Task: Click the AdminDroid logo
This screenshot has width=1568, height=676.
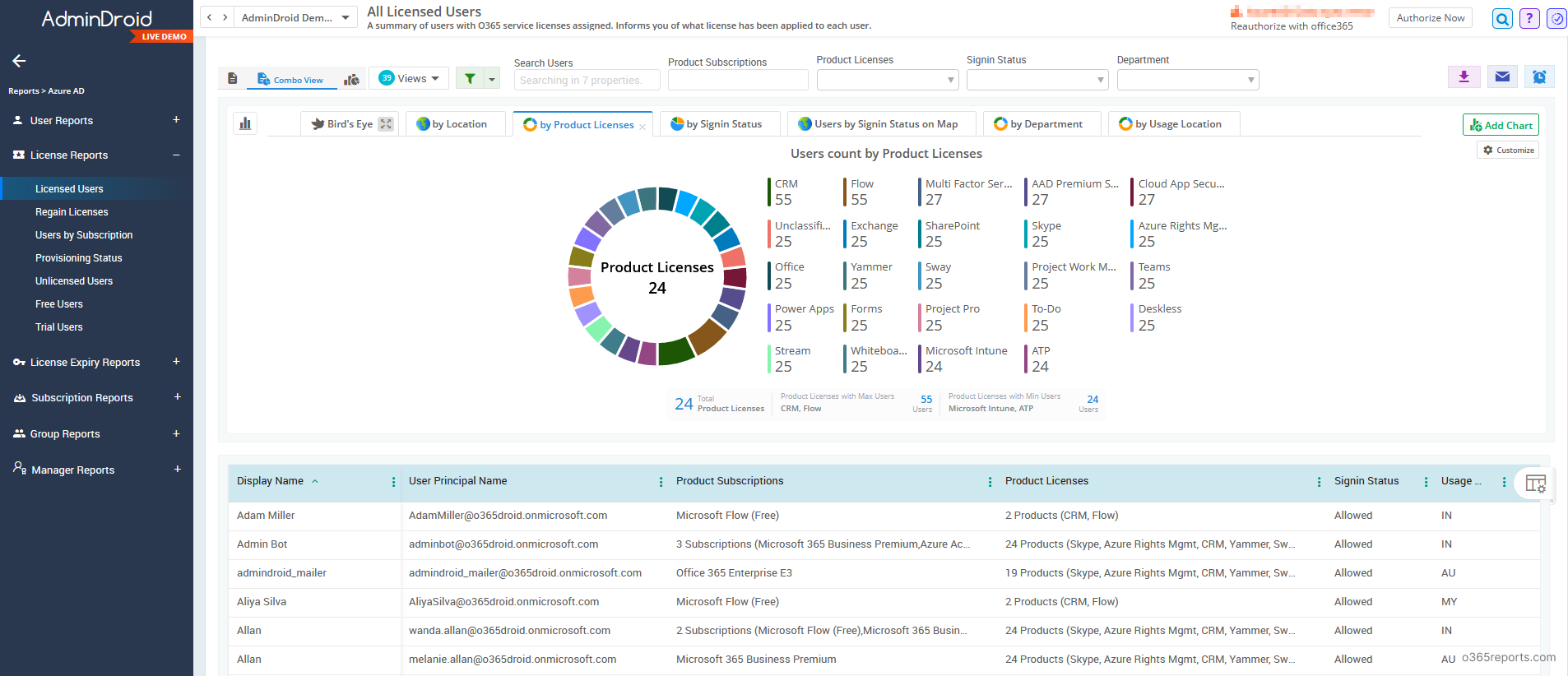Action: point(97,19)
